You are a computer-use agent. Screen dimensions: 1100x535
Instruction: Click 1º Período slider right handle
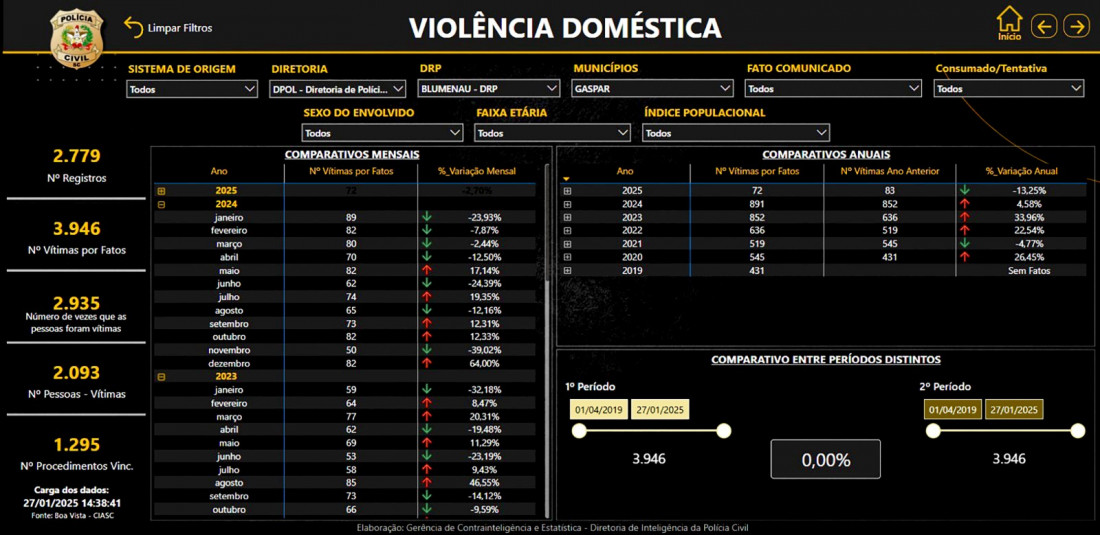[x=724, y=431]
